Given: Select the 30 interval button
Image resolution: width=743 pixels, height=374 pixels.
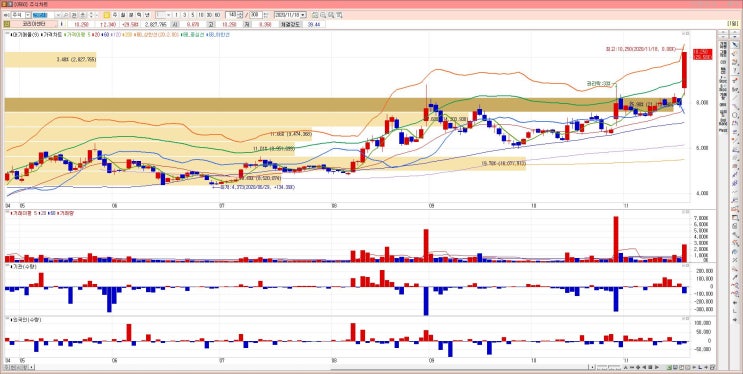Looking at the screenshot, I should click(x=209, y=15).
